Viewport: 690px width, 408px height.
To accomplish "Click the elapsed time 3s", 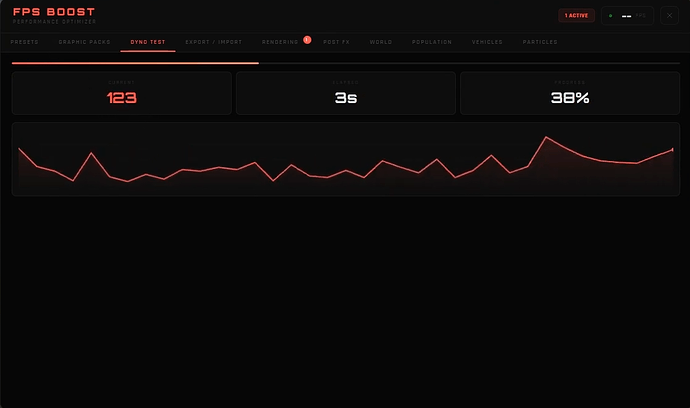I will click(x=346, y=98).
